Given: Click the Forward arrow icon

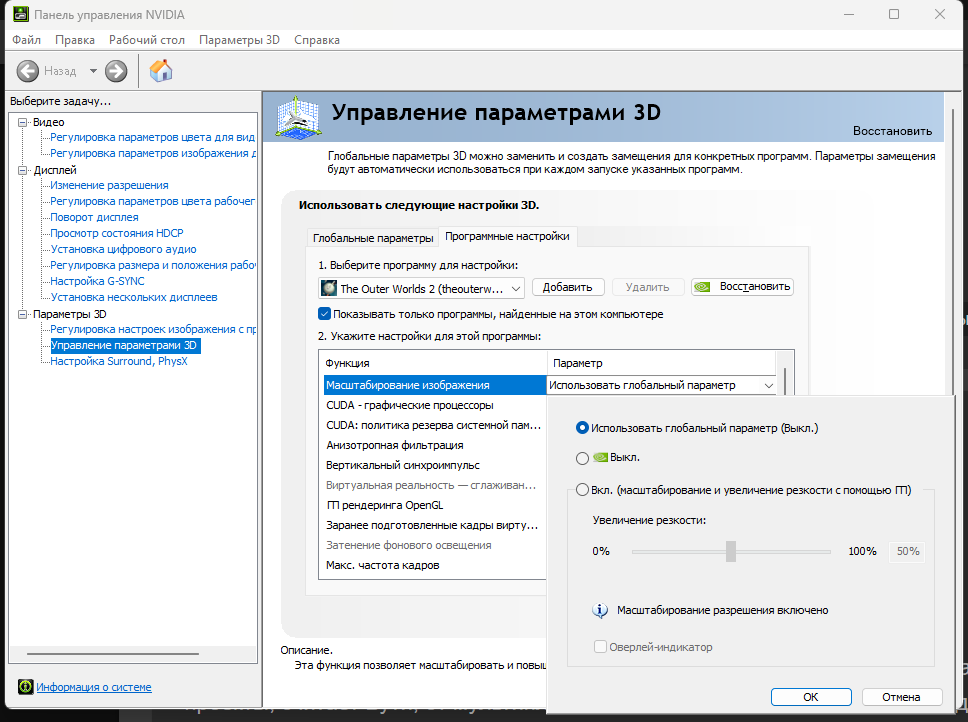Looking at the screenshot, I should (x=116, y=71).
